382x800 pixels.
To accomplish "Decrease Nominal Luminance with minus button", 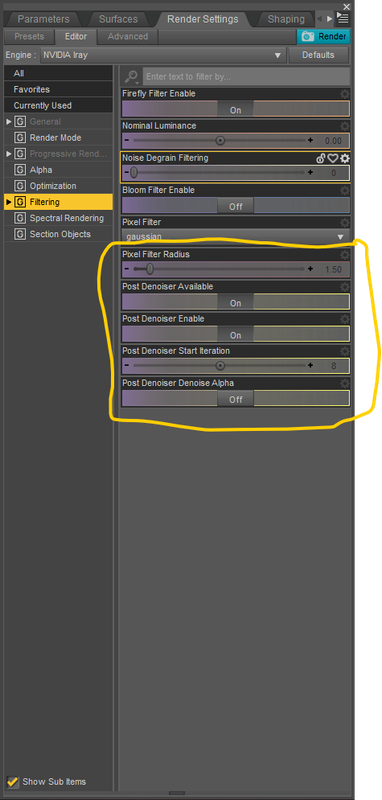I will tap(126, 140).
